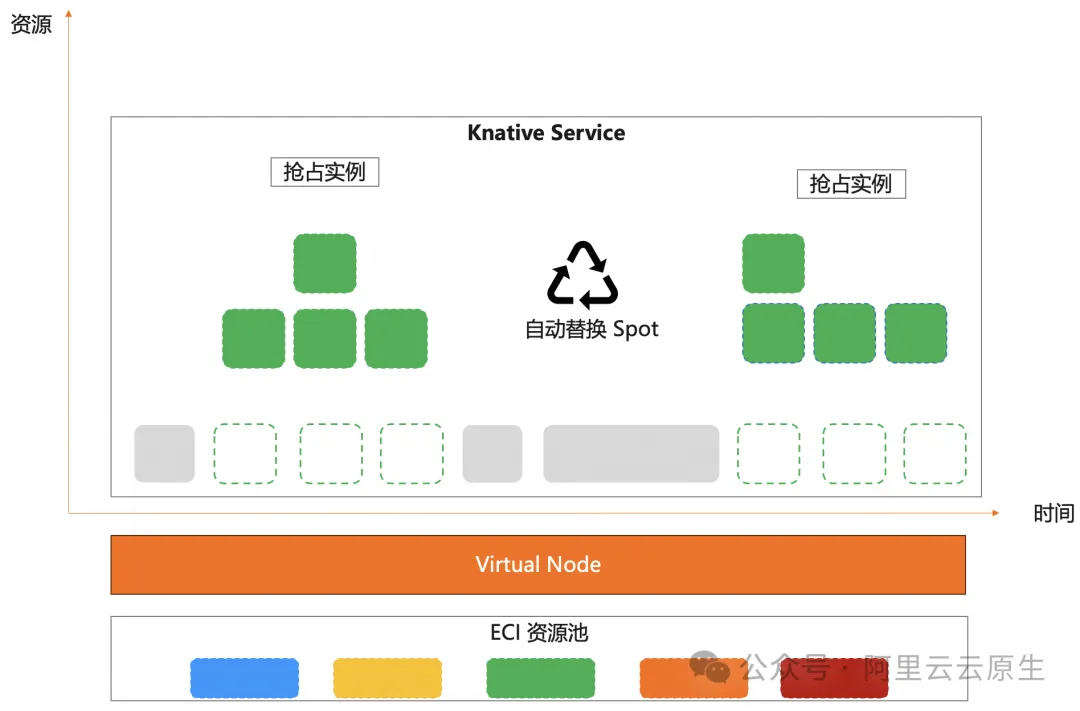Image resolution: width=1080 pixels, height=711 pixels.
Task: Click the first dashed empty green box
Action: tap(245, 453)
